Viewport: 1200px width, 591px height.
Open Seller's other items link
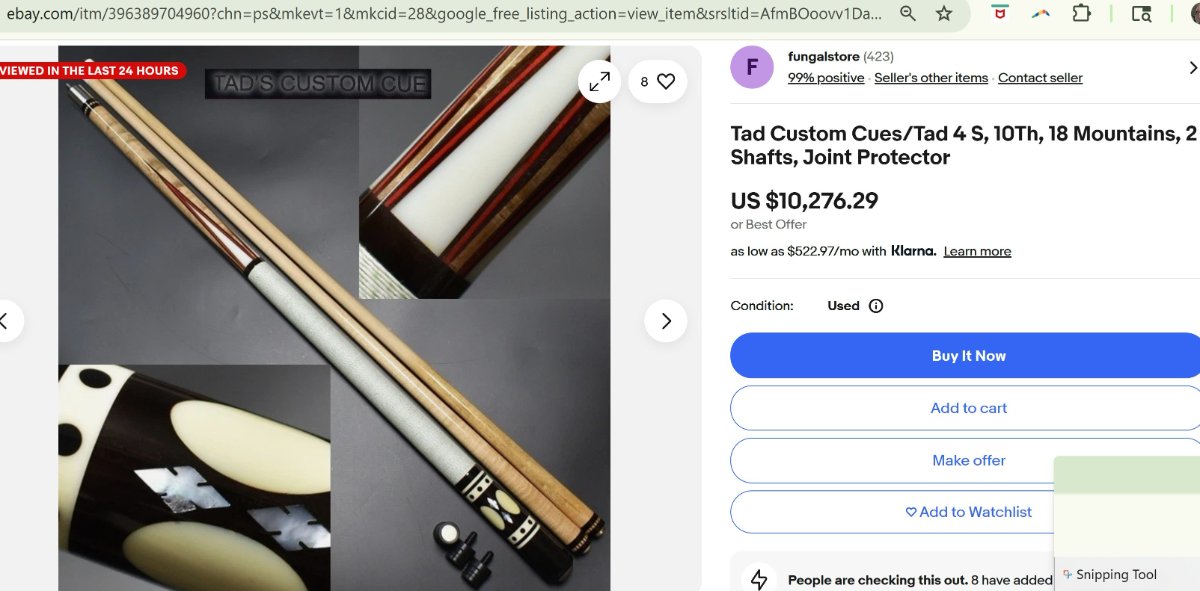(931, 78)
